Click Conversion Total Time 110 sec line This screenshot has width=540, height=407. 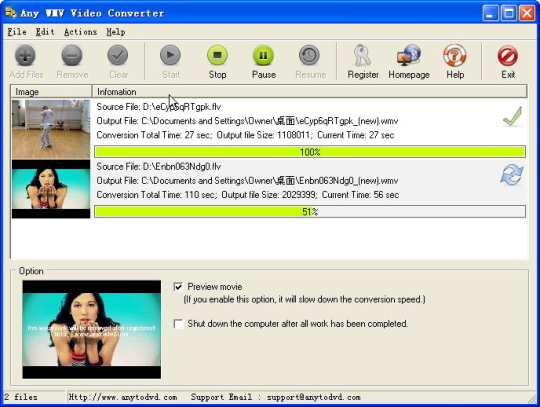(248, 195)
